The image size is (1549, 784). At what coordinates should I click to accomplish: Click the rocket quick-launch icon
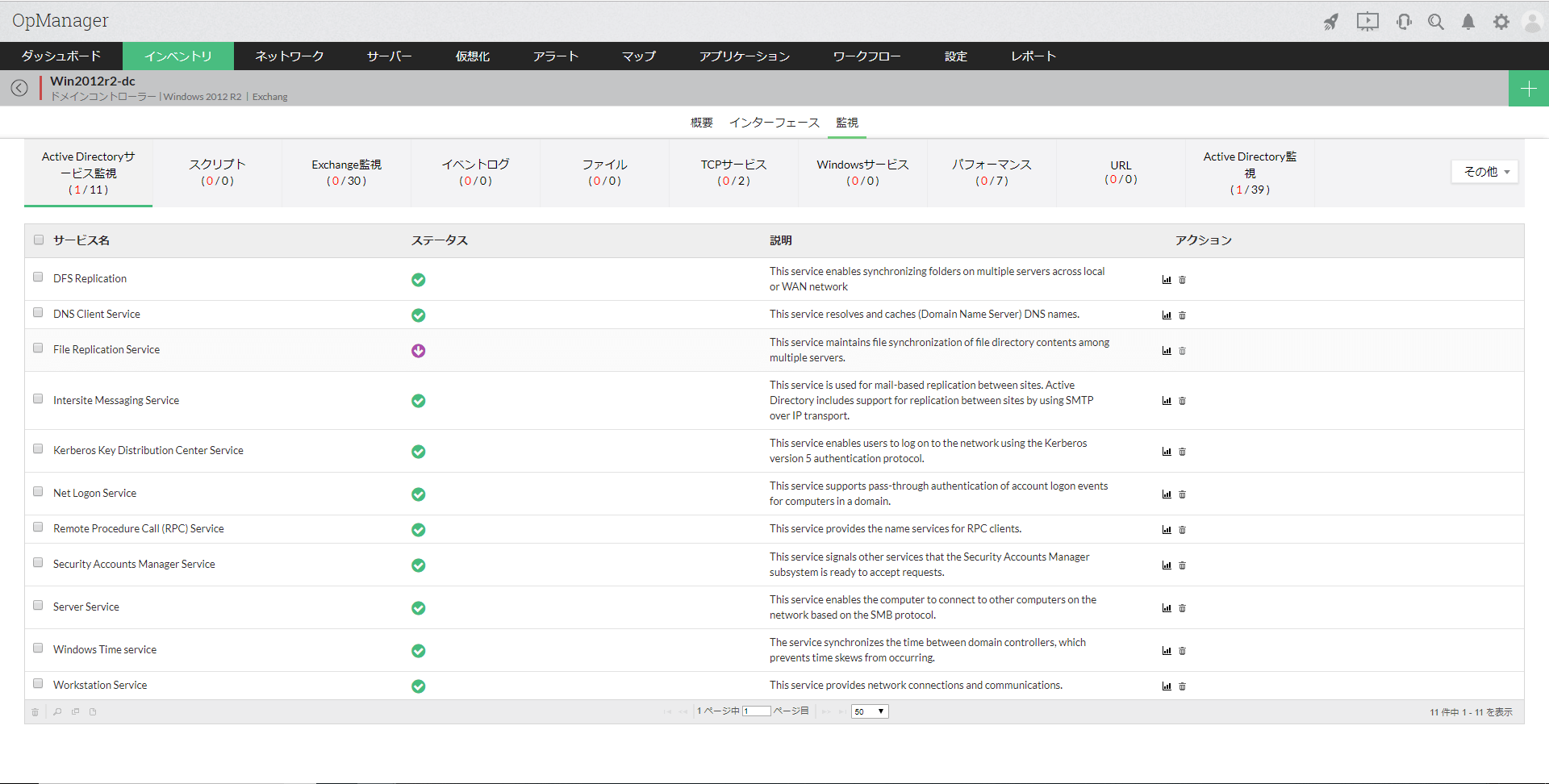[x=1331, y=22]
